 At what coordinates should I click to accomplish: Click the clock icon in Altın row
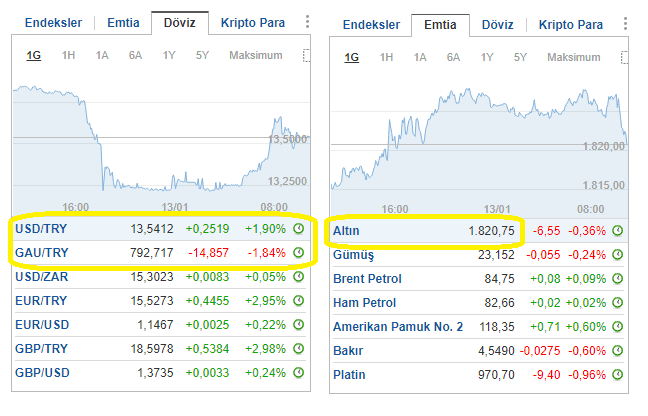618,231
